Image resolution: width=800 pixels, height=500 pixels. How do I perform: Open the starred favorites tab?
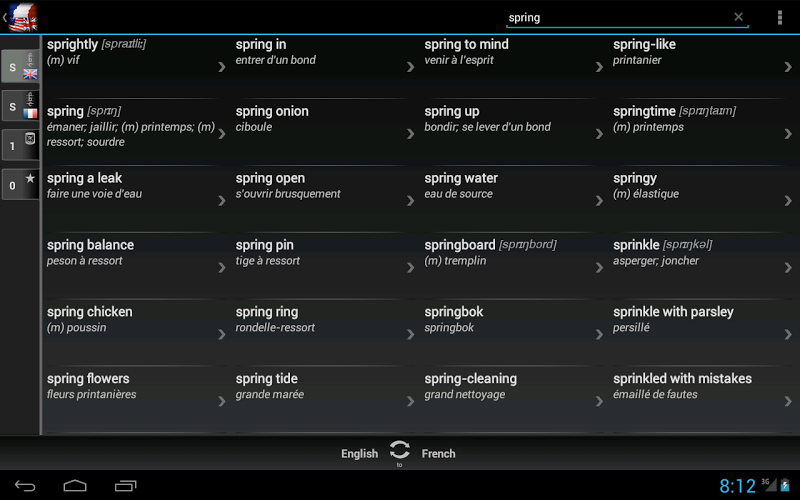click(x=20, y=184)
